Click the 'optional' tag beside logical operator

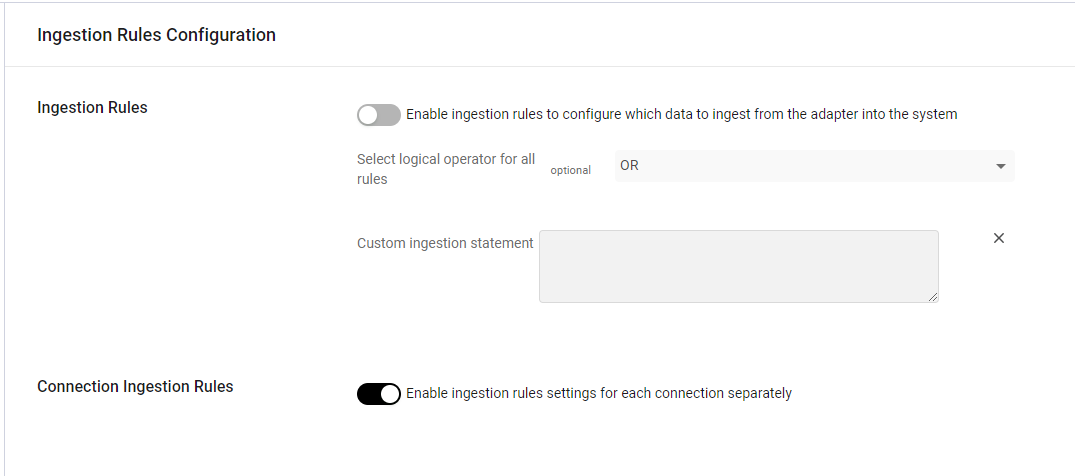pos(570,170)
